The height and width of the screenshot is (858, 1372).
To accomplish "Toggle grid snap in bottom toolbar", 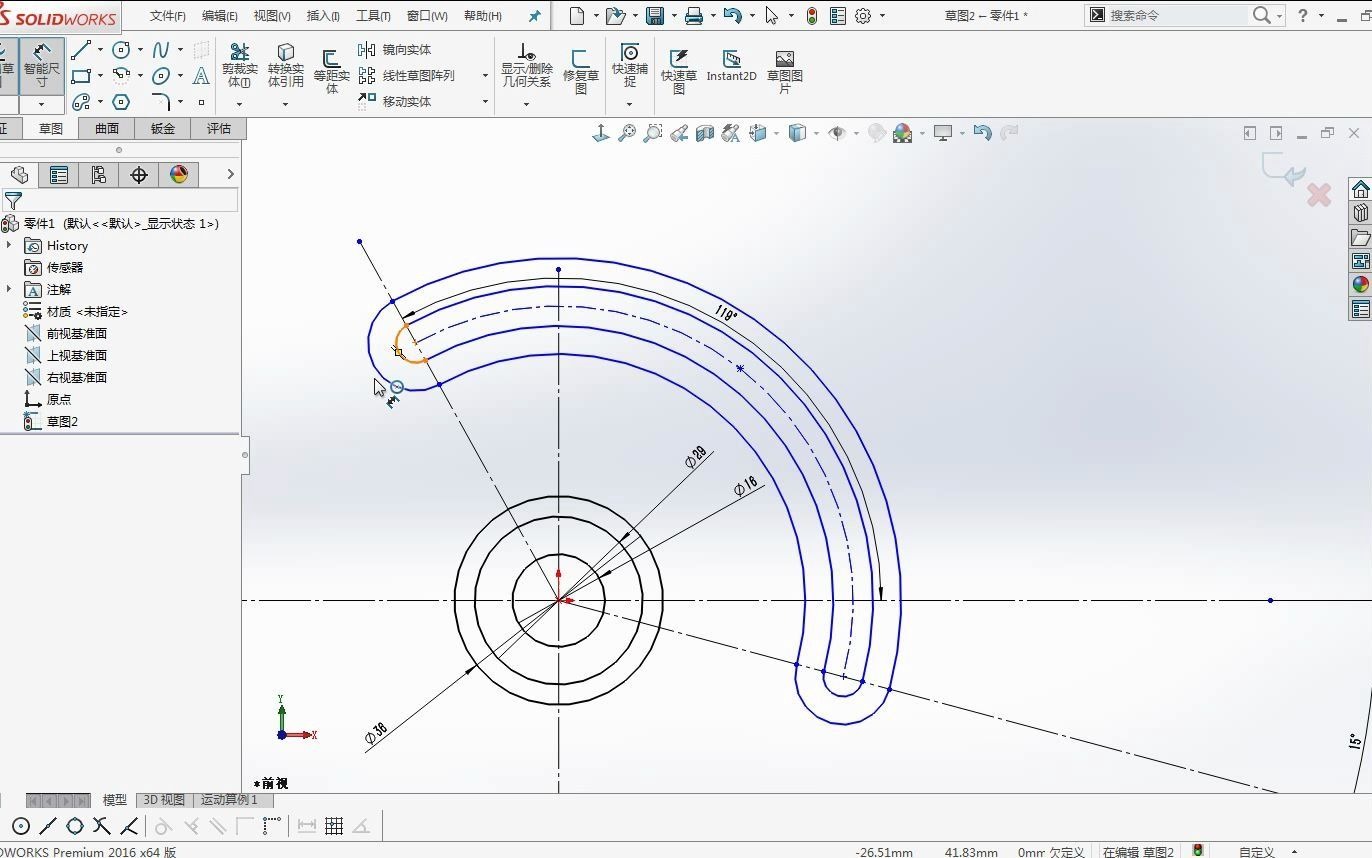I will (334, 826).
